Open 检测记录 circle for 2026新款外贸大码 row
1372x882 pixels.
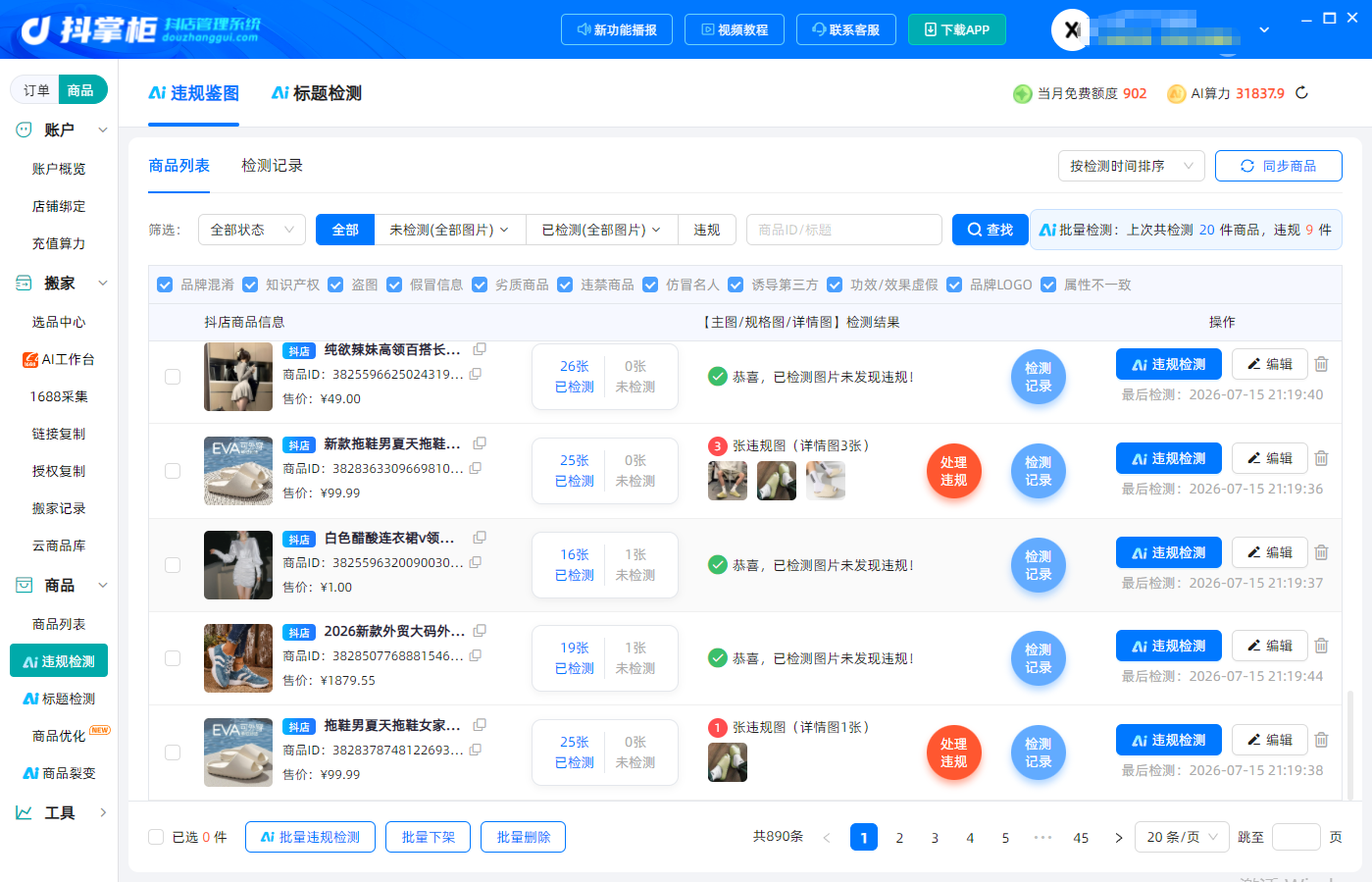coord(1038,658)
